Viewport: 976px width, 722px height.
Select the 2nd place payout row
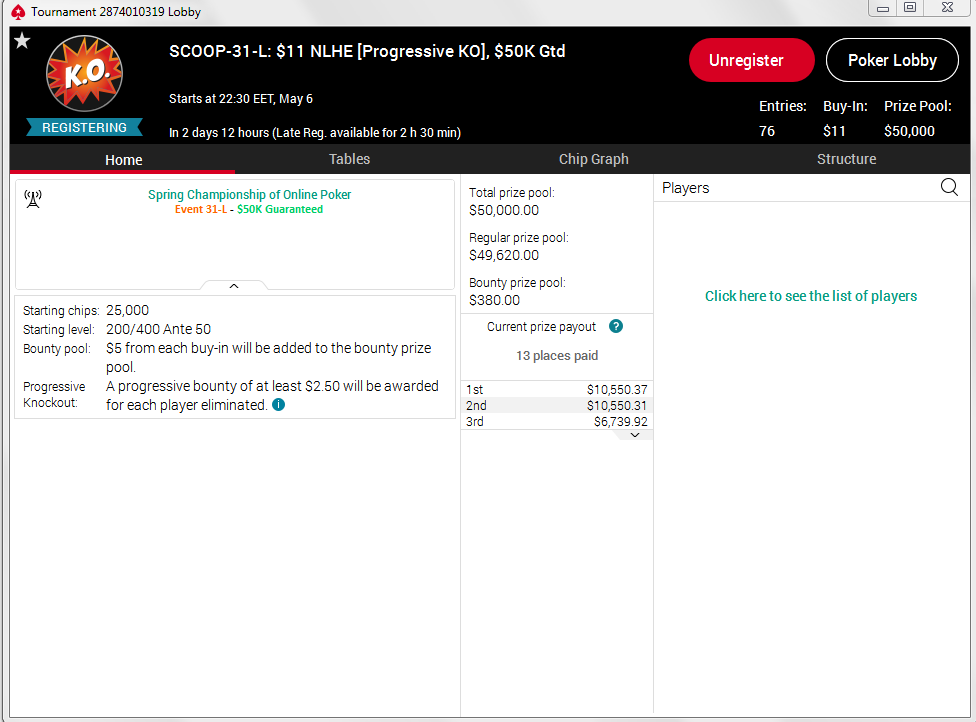[556, 405]
